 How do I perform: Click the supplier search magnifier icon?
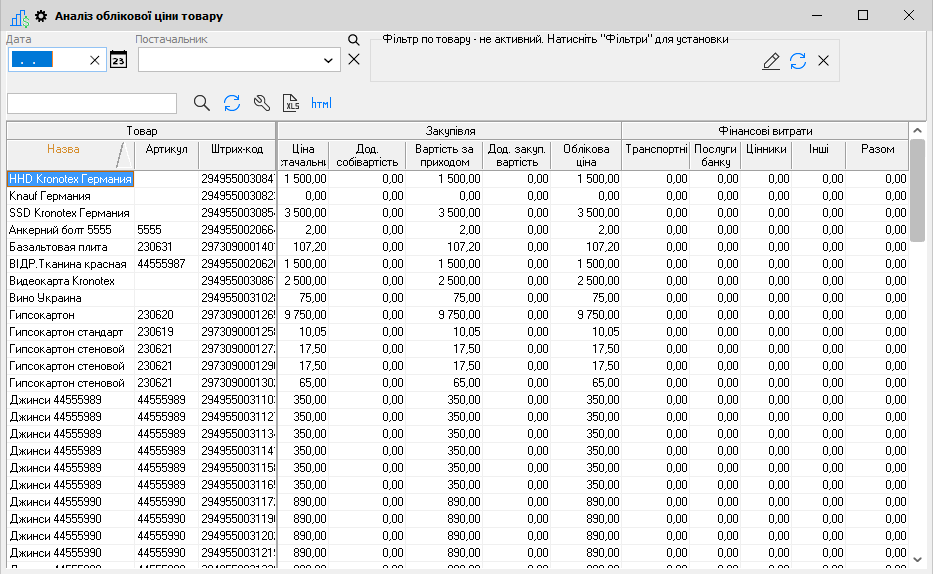353,40
